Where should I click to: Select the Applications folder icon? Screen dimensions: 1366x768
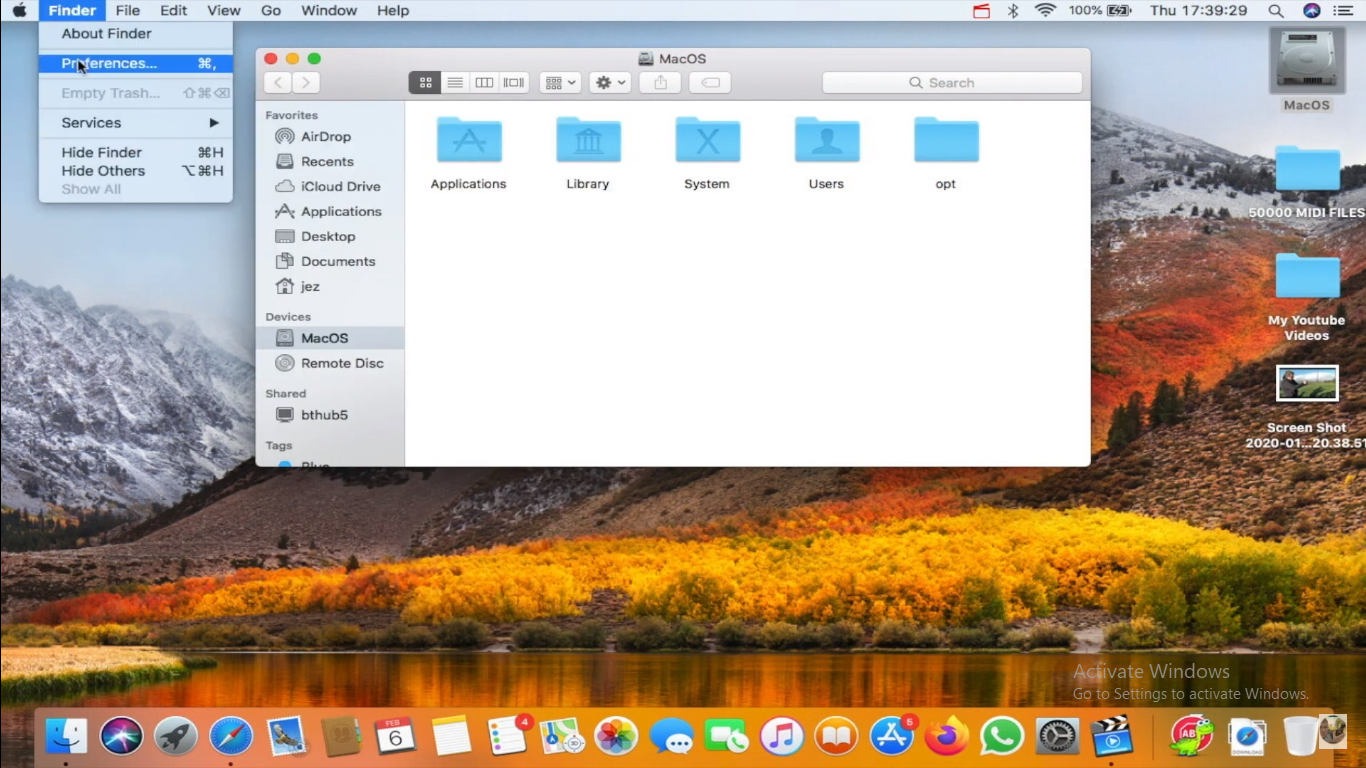click(x=469, y=140)
